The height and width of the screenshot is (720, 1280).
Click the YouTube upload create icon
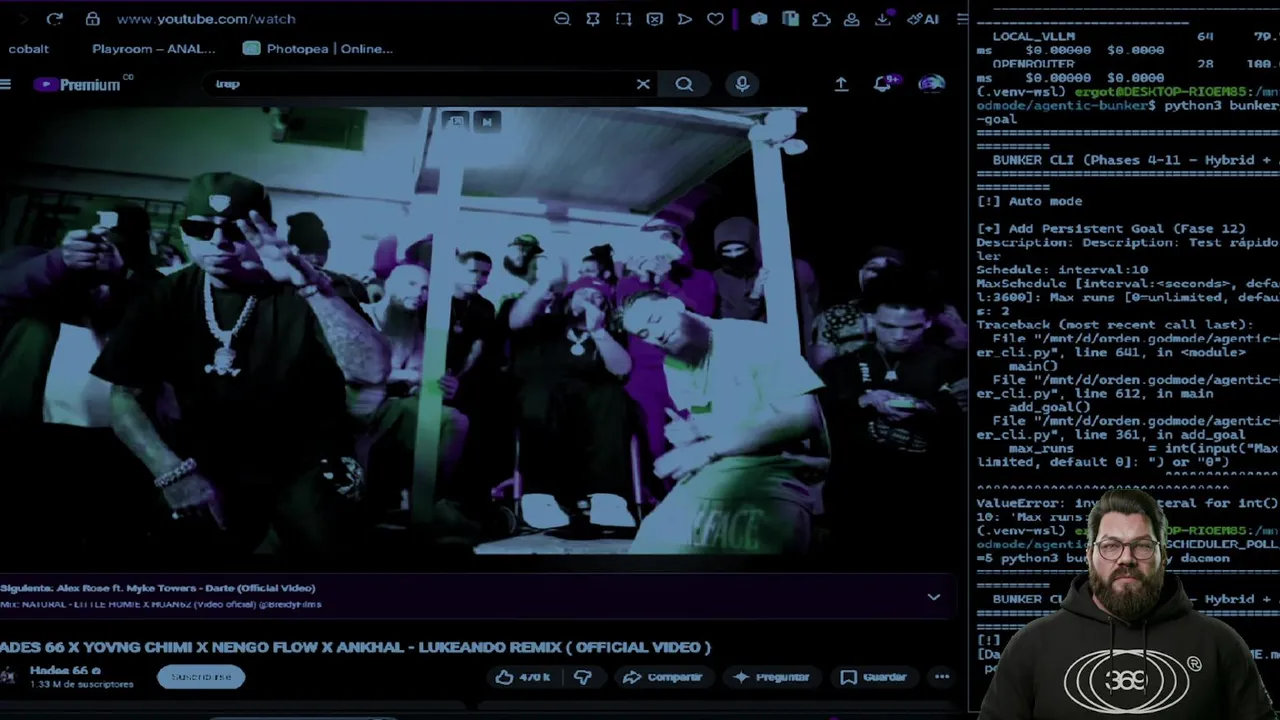point(841,84)
